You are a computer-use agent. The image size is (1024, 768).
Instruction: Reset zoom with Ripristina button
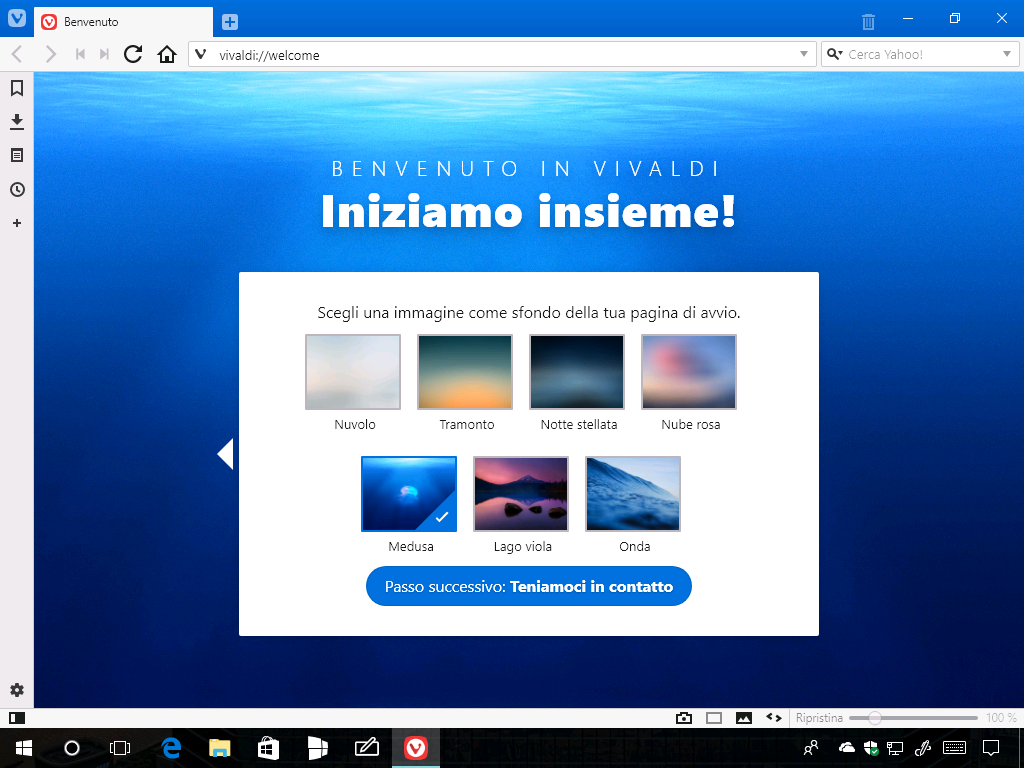coord(819,718)
